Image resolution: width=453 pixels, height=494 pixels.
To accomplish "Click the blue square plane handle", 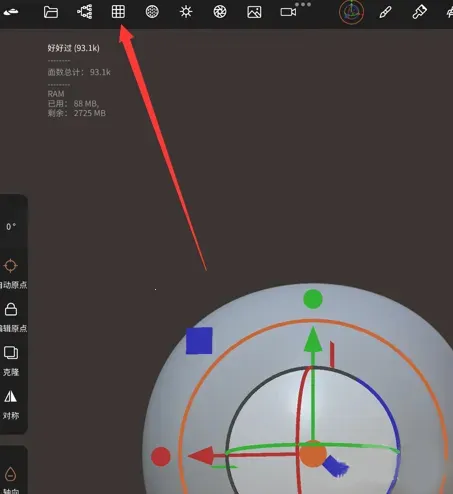I will point(199,340).
